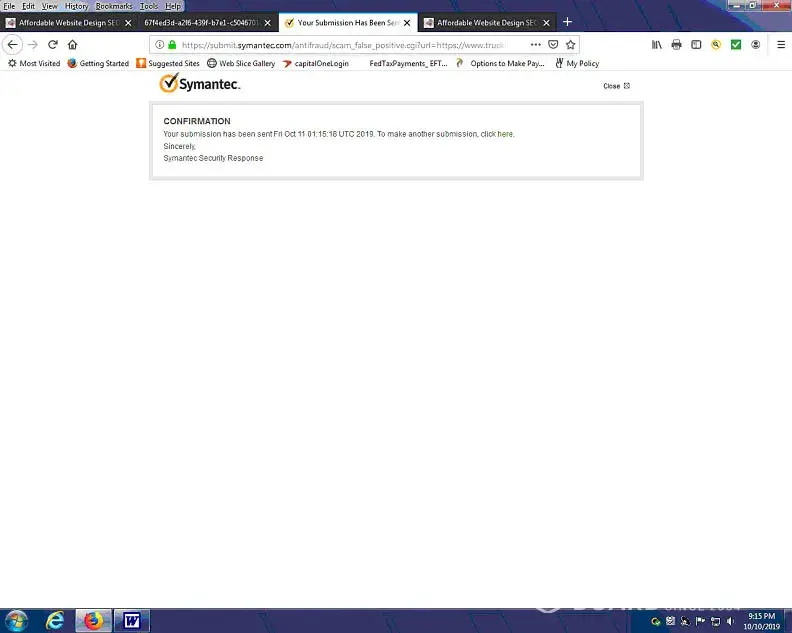Image resolution: width=792 pixels, height=633 pixels.
Task: Click the green padlock security icon
Action: (x=172, y=45)
